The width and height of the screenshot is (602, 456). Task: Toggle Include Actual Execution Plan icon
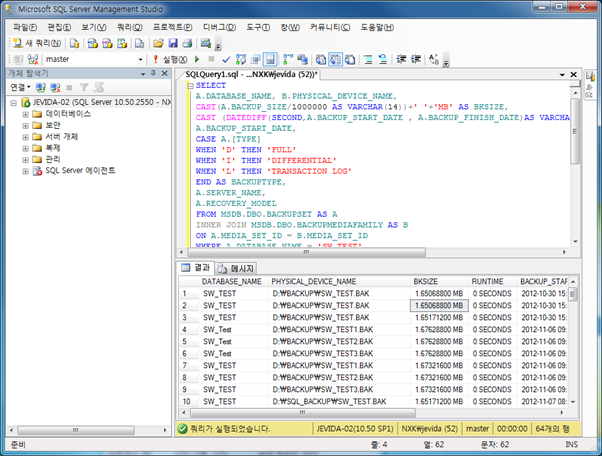[x=288, y=59]
